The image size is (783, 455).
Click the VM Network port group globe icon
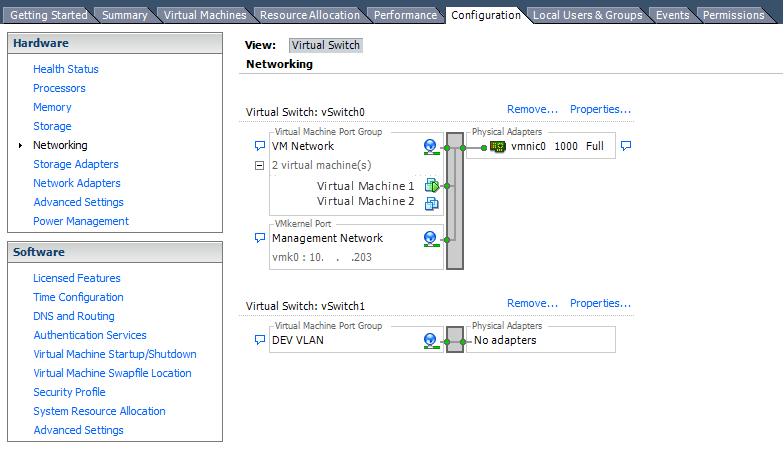[x=430, y=147]
